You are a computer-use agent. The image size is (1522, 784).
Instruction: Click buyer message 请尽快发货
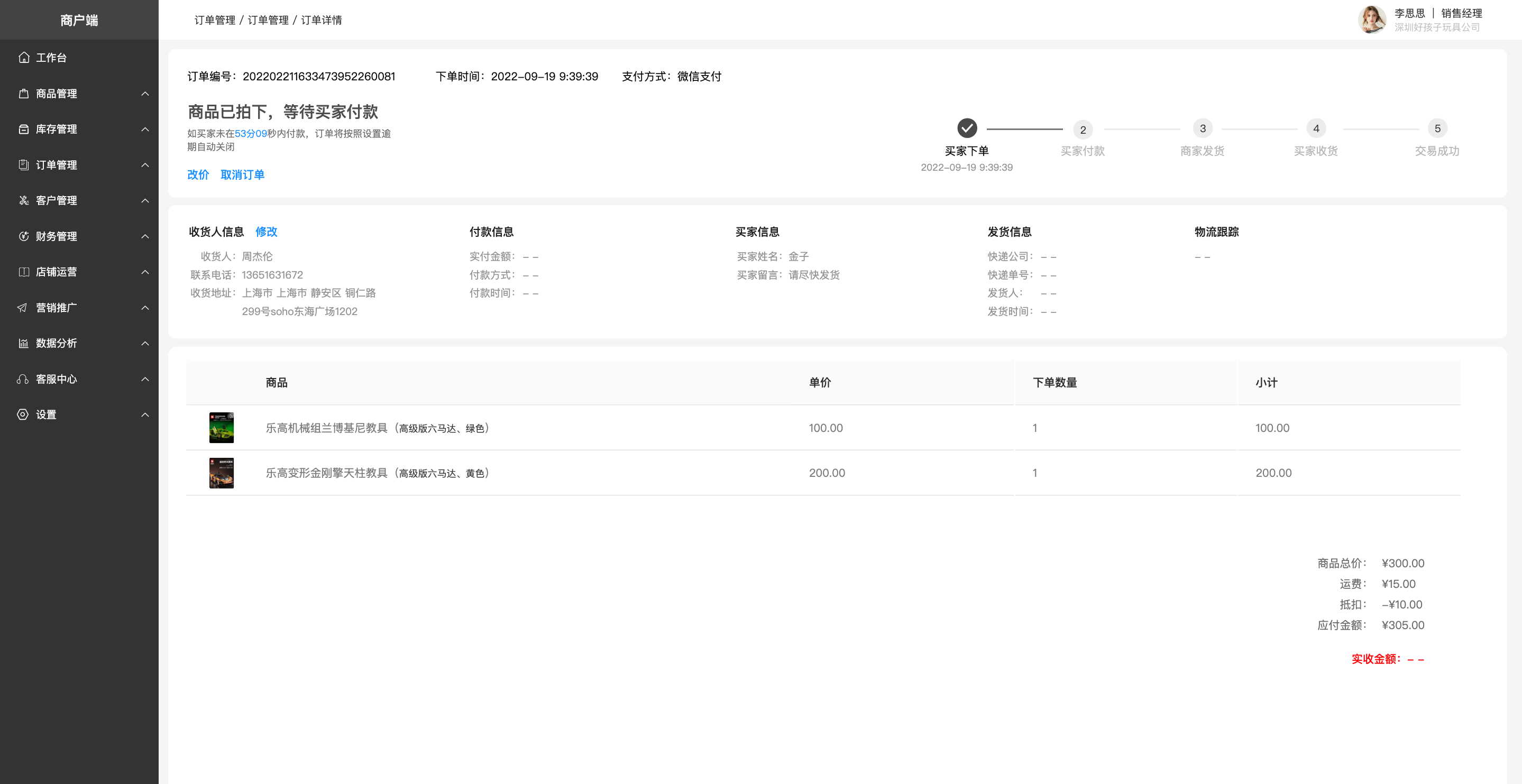tap(813, 275)
